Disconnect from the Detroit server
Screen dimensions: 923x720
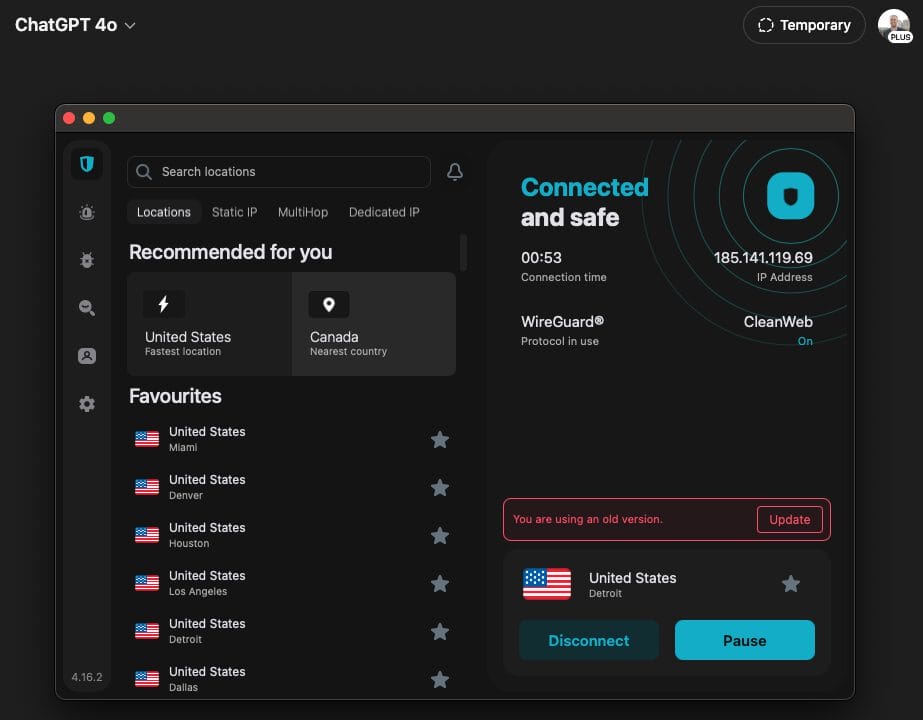589,640
